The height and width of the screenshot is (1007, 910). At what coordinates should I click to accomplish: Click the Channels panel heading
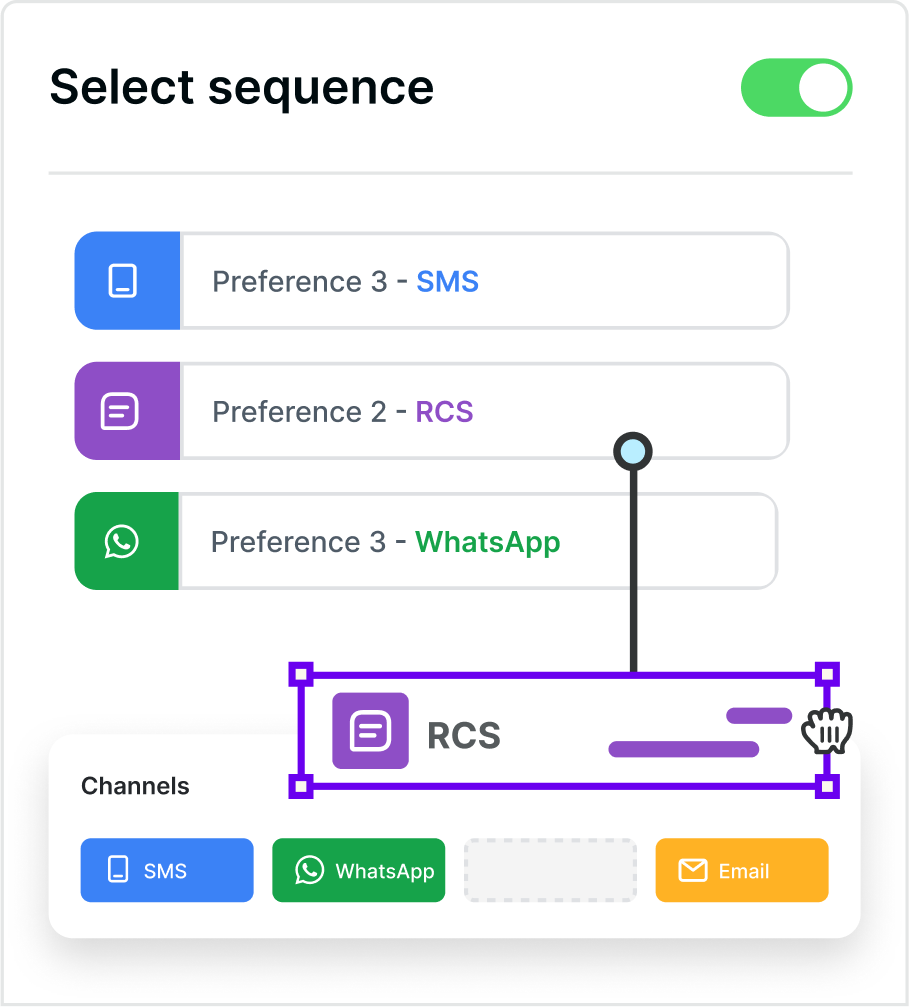click(135, 786)
